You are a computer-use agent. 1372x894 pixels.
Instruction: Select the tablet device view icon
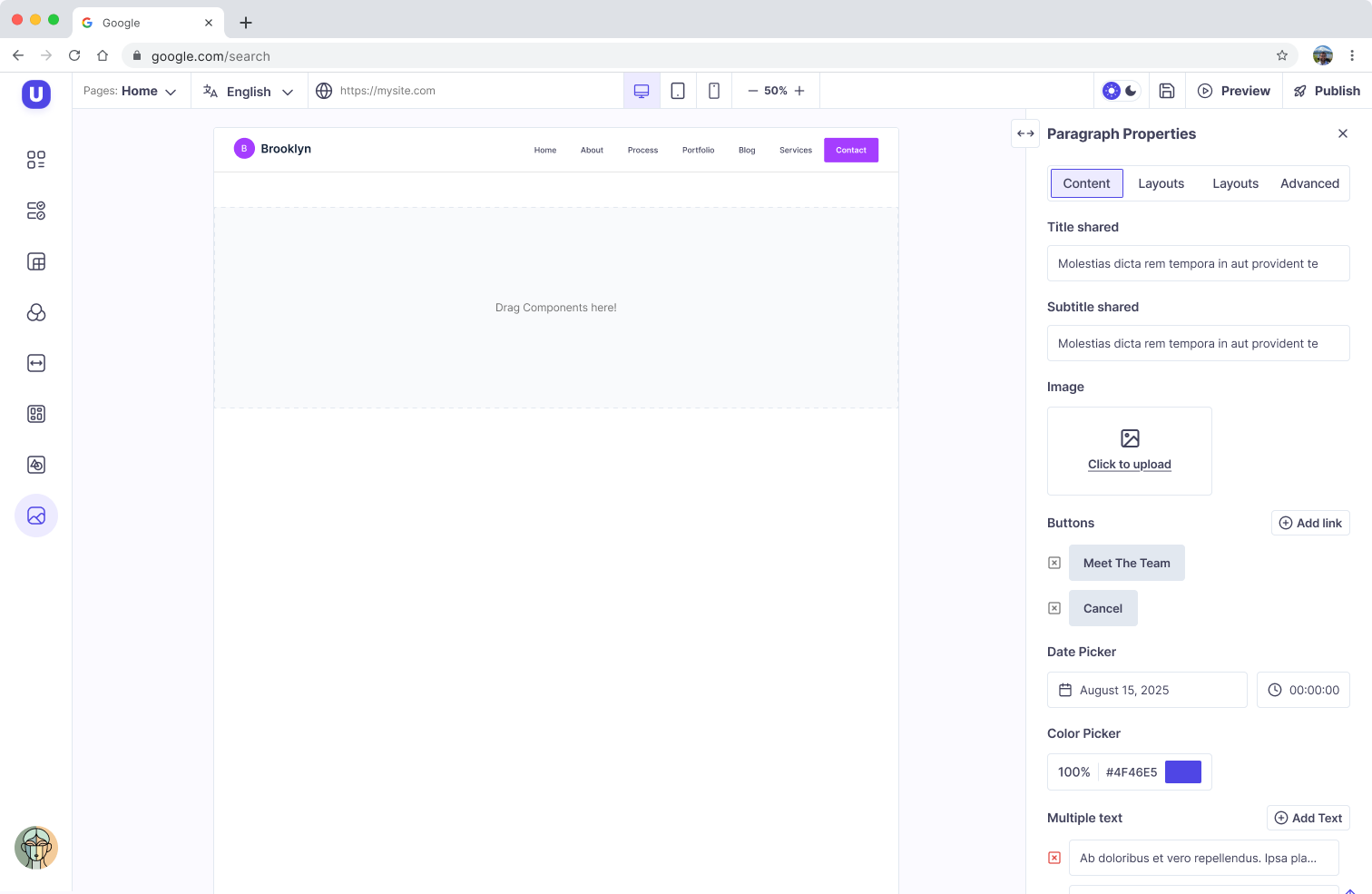pos(678,91)
